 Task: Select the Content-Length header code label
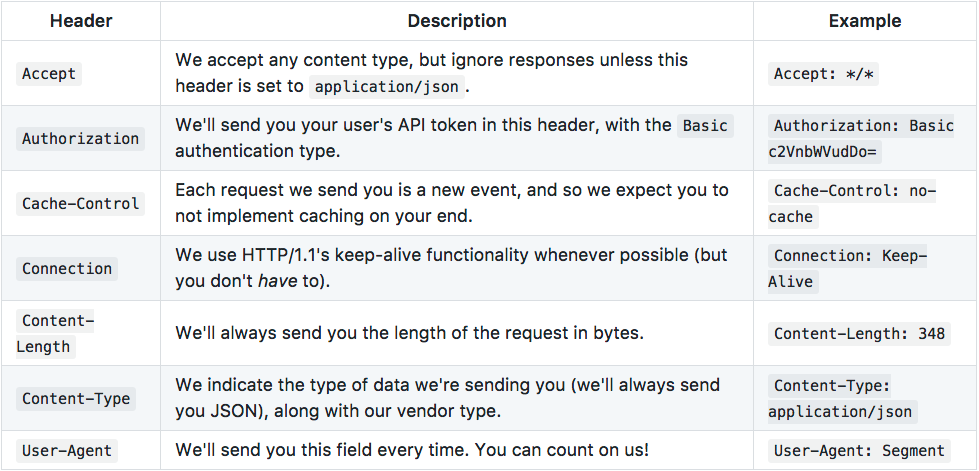pyautogui.click(x=55, y=334)
